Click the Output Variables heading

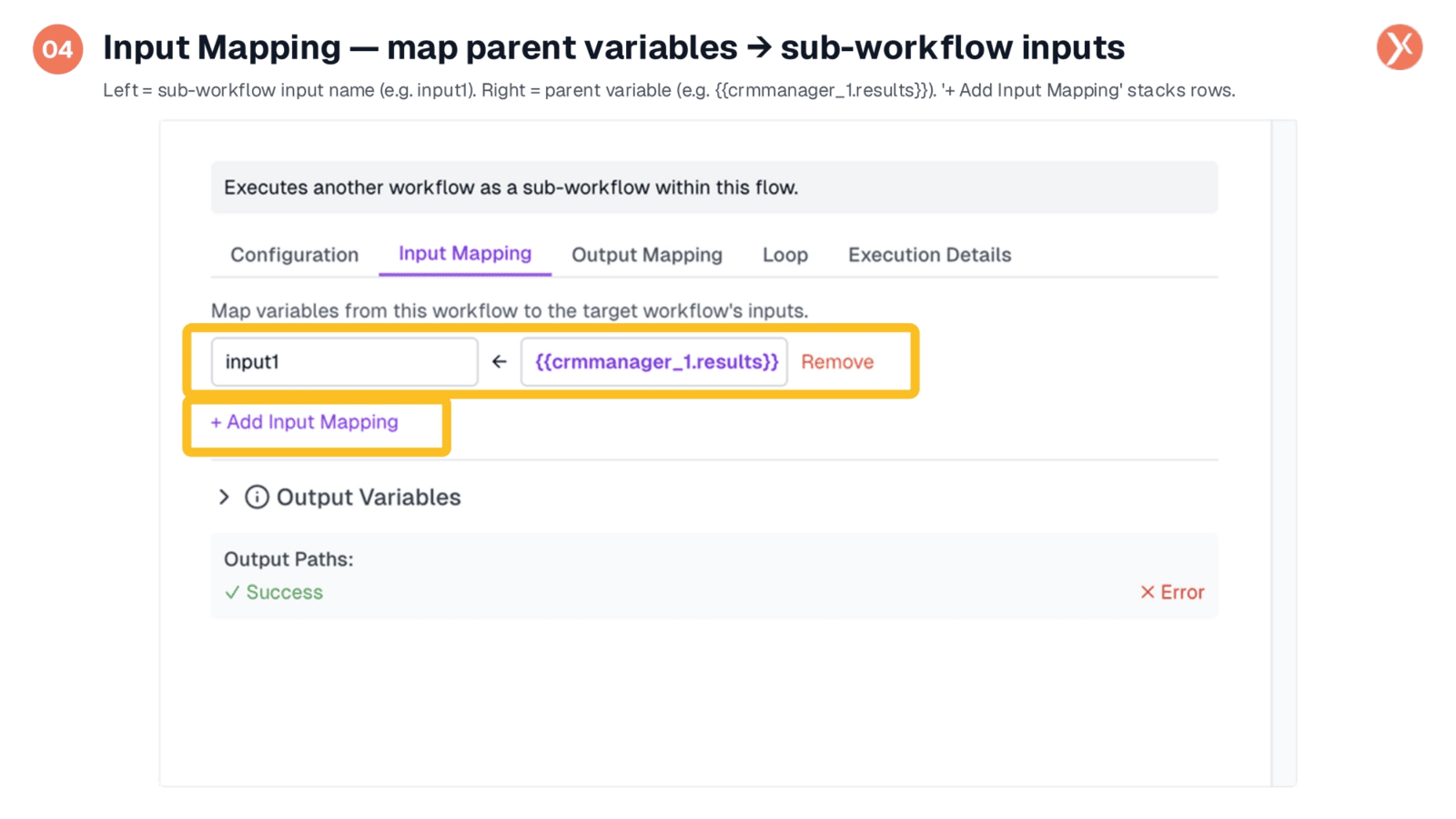click(369, 497)
